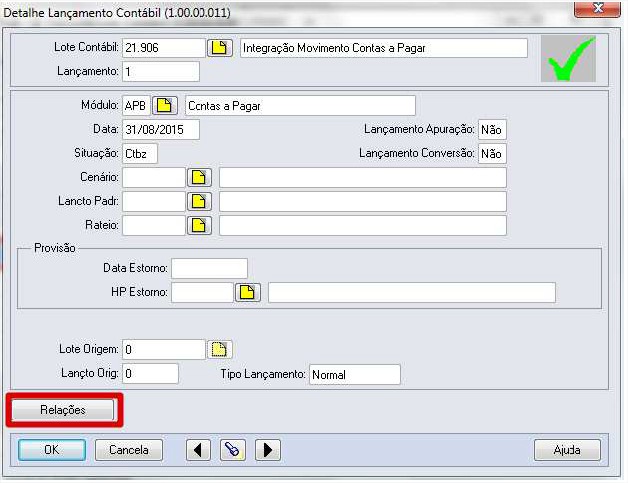
Task: Open lookup icon beside Lancto Padr field
Action: (x=199, y=201)
